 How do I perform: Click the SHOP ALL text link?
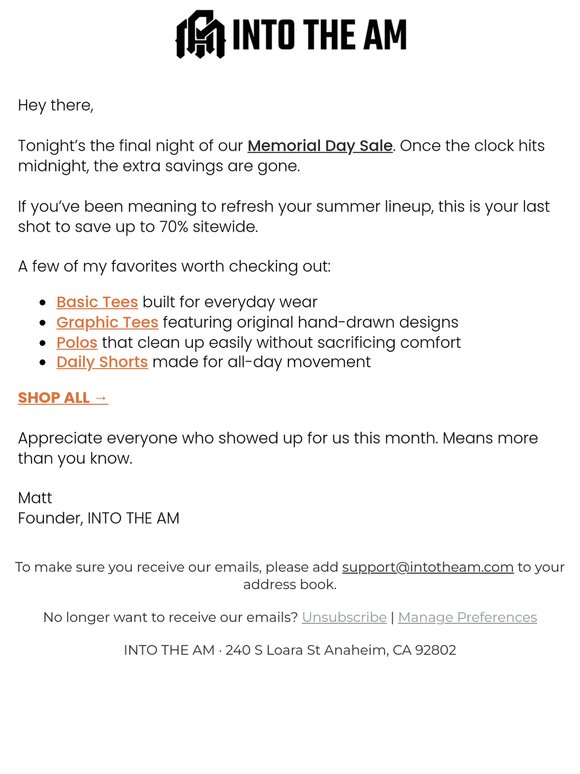53,398
